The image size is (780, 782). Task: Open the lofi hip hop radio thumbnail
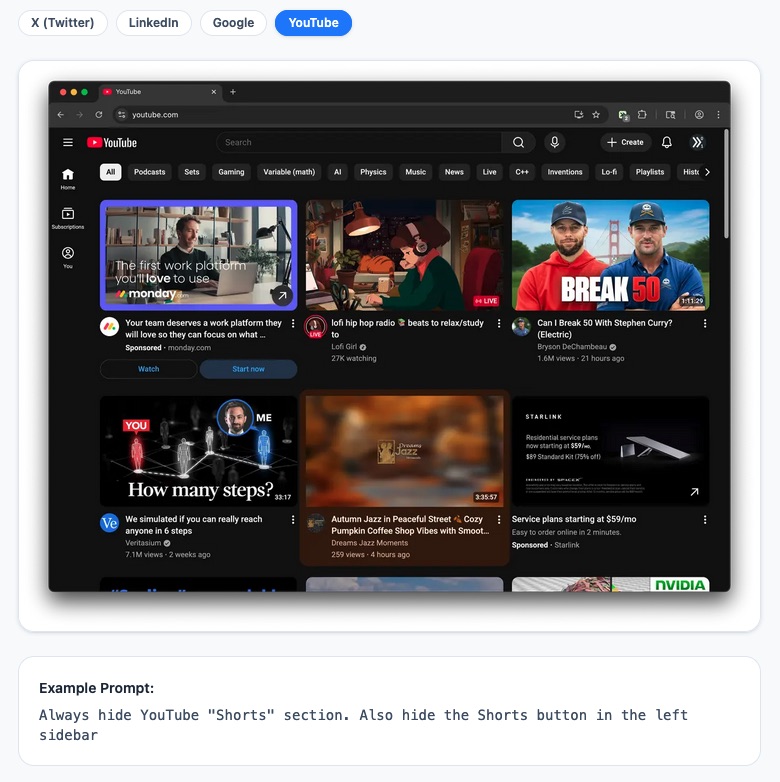click(x=404, y=255)
